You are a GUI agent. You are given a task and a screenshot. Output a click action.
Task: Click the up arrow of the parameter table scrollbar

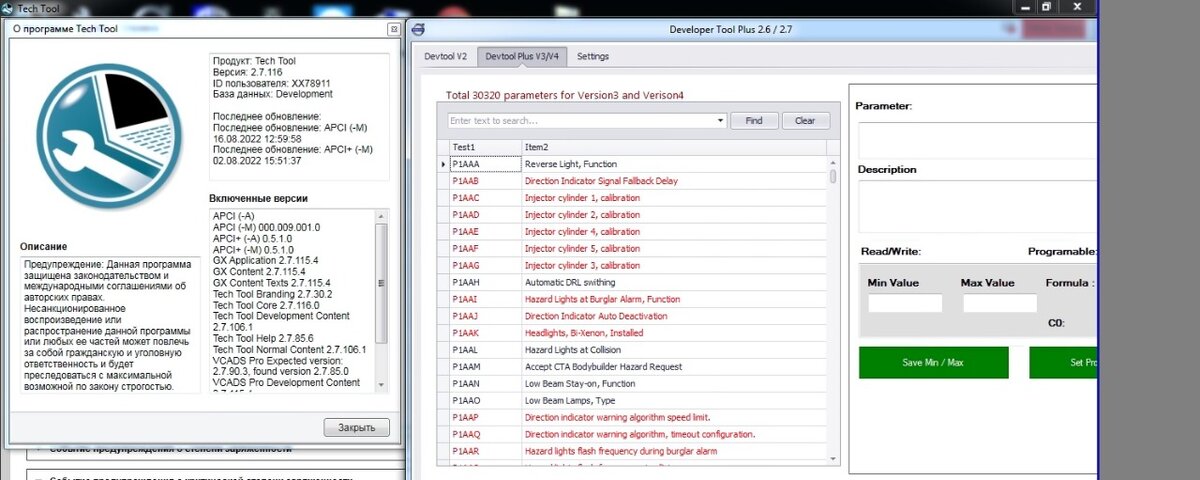833,163
